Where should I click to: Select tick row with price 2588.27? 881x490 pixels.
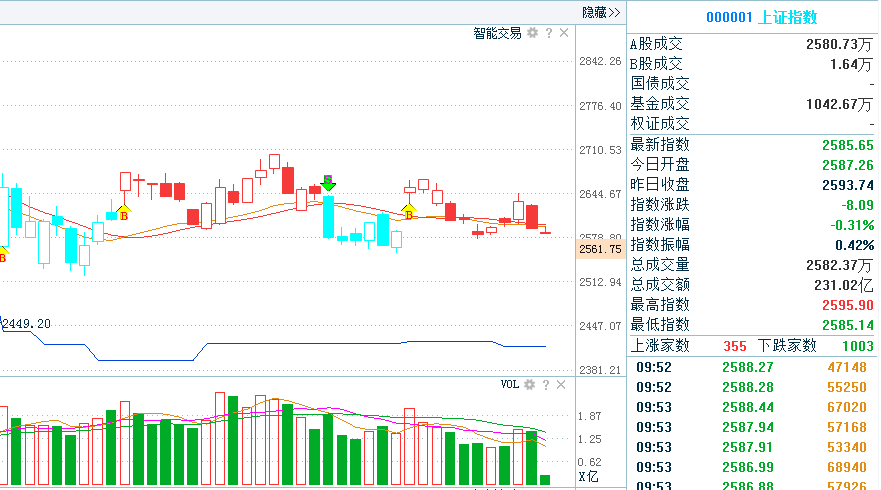pos(752,368)
